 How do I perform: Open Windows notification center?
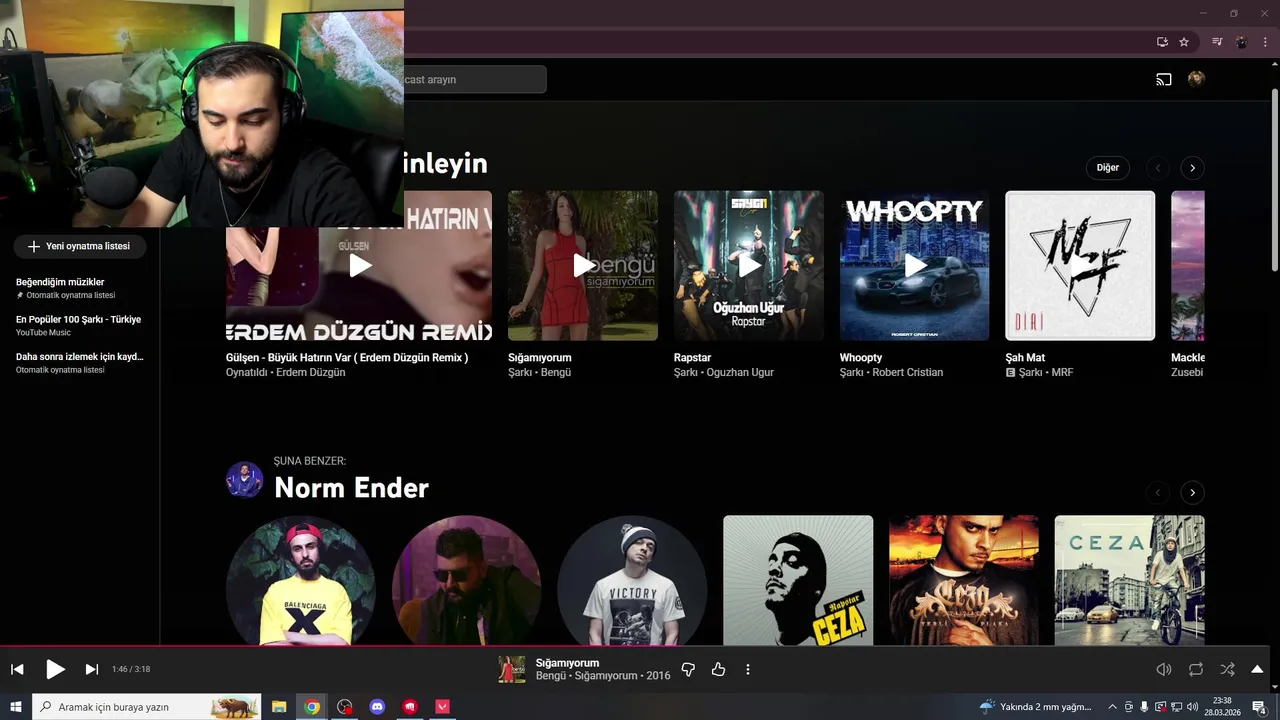click(1260, 707)
